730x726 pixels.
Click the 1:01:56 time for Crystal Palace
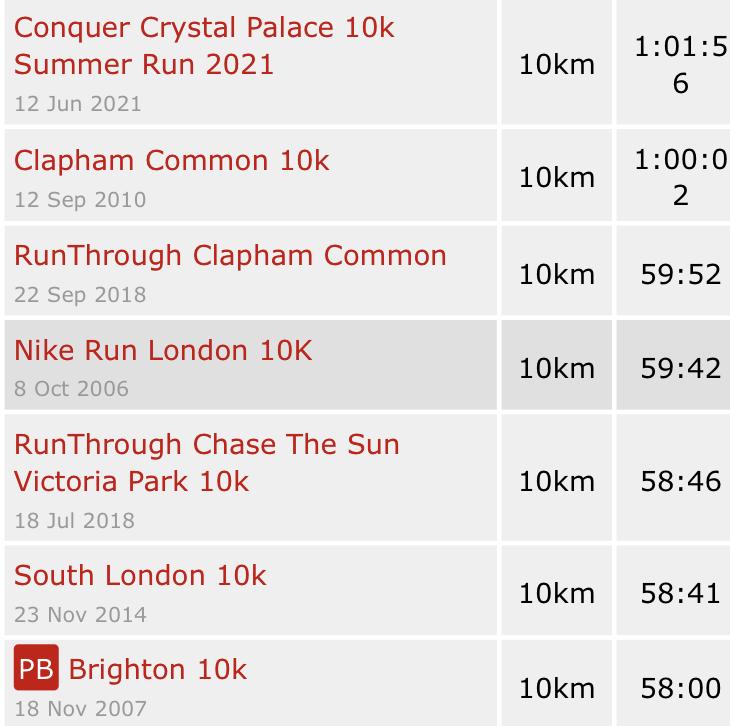pyautogui.click(x=682, y=65)
